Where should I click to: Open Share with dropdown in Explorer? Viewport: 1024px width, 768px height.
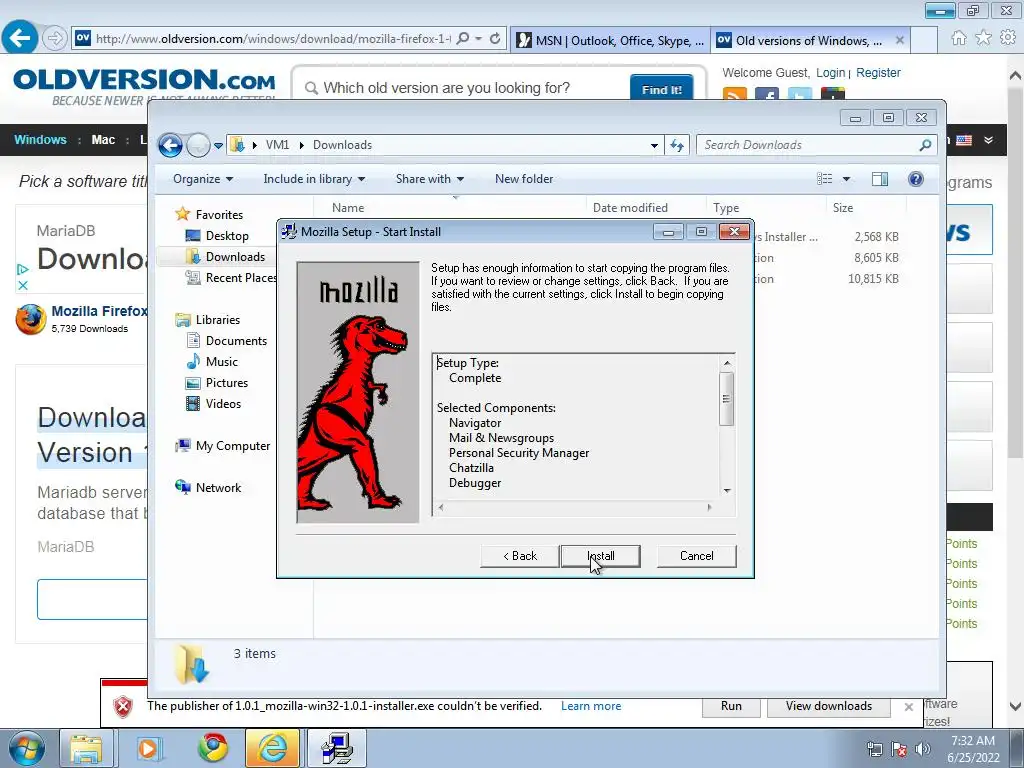(x=430, y=179)
